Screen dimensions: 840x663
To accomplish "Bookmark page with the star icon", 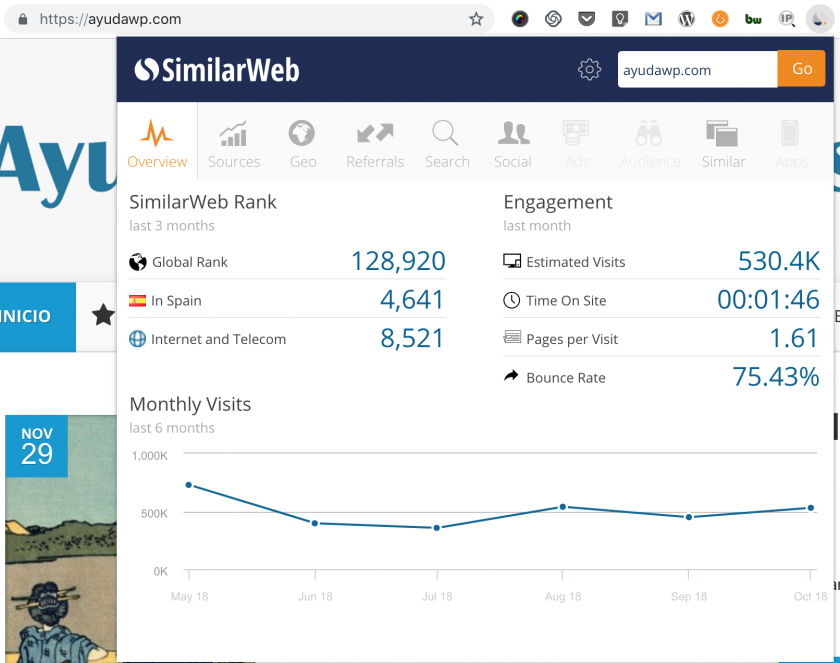I will (476, 19).
